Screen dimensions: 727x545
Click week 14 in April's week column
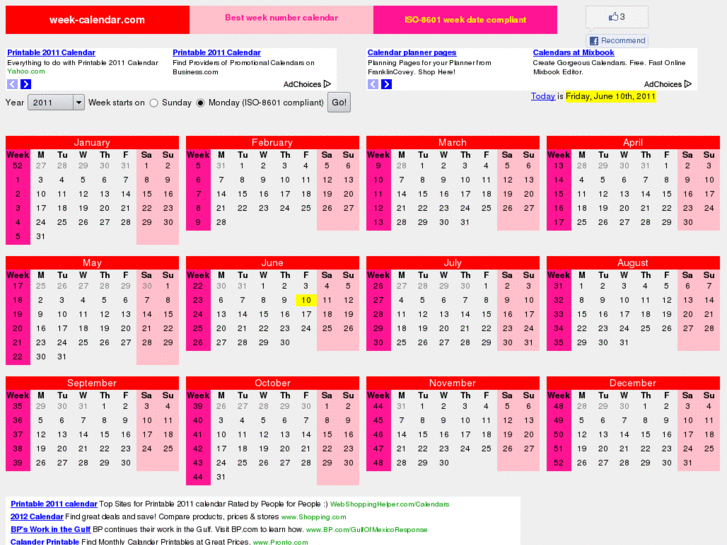tap(559, 180)
